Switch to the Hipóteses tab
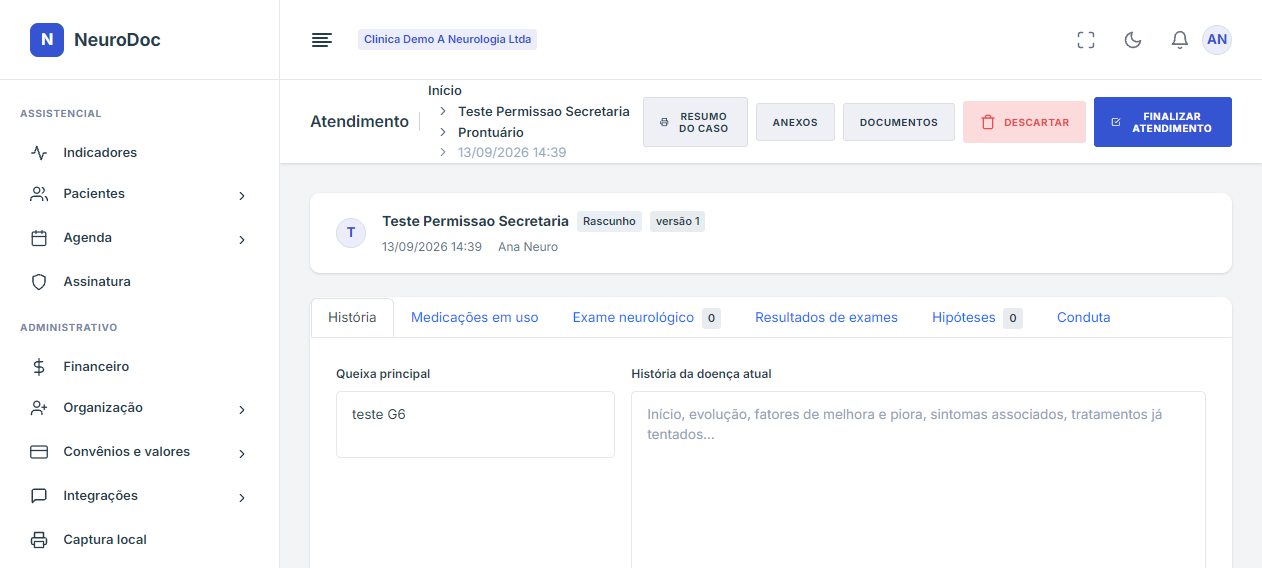 977,317
